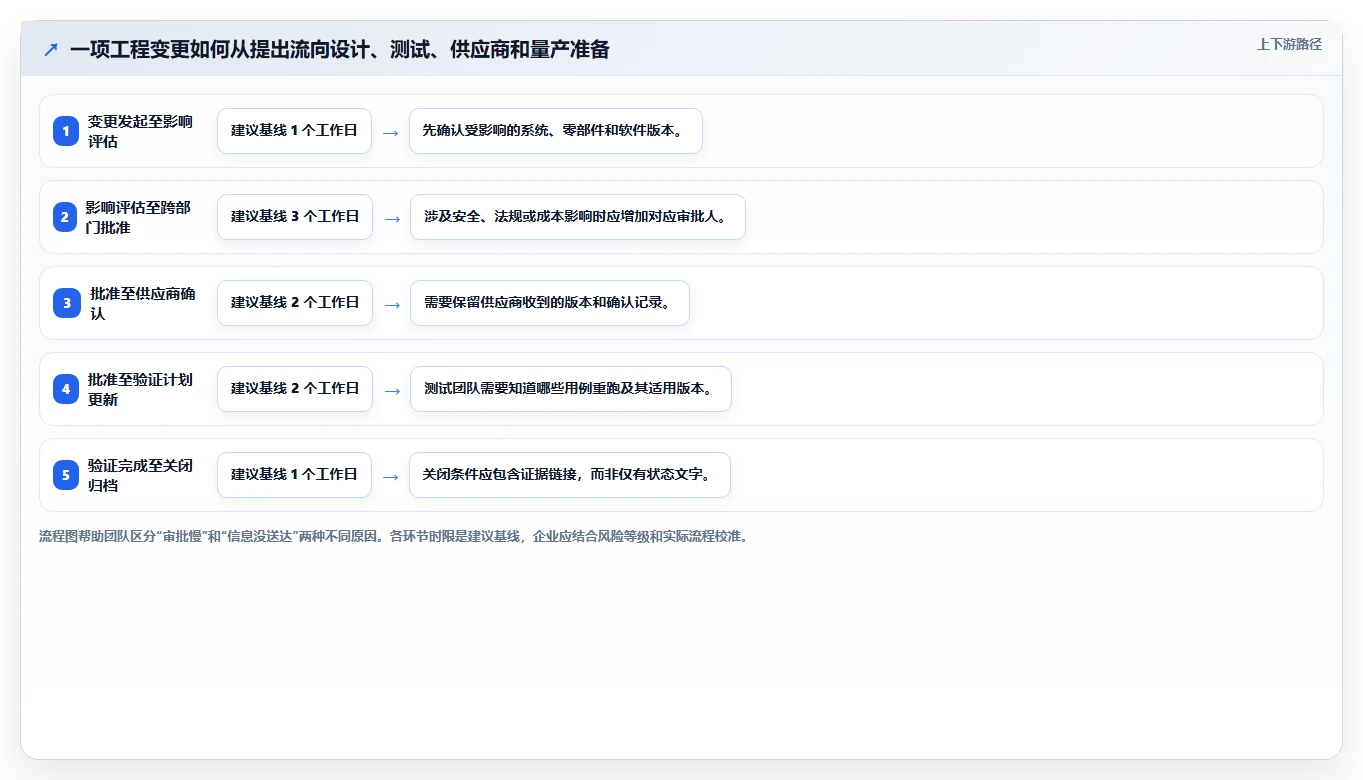Select step badge number 3
Screen dimensions: 1363x780
coord(67,303)
